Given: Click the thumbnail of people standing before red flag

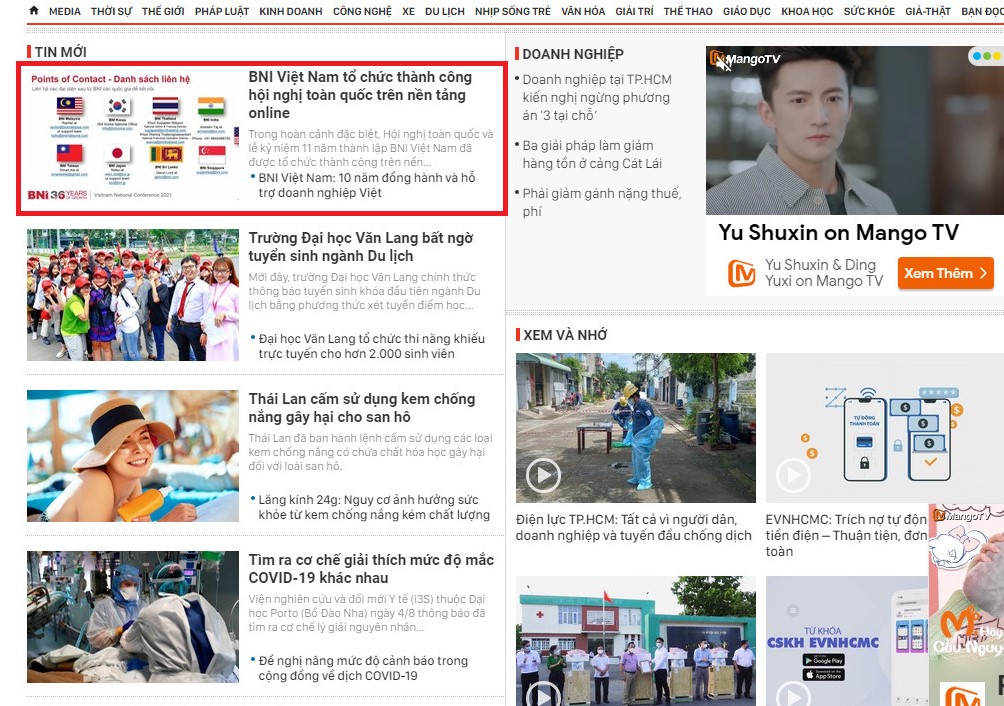Looking at the screenshot, I should (x=636, y=641).
